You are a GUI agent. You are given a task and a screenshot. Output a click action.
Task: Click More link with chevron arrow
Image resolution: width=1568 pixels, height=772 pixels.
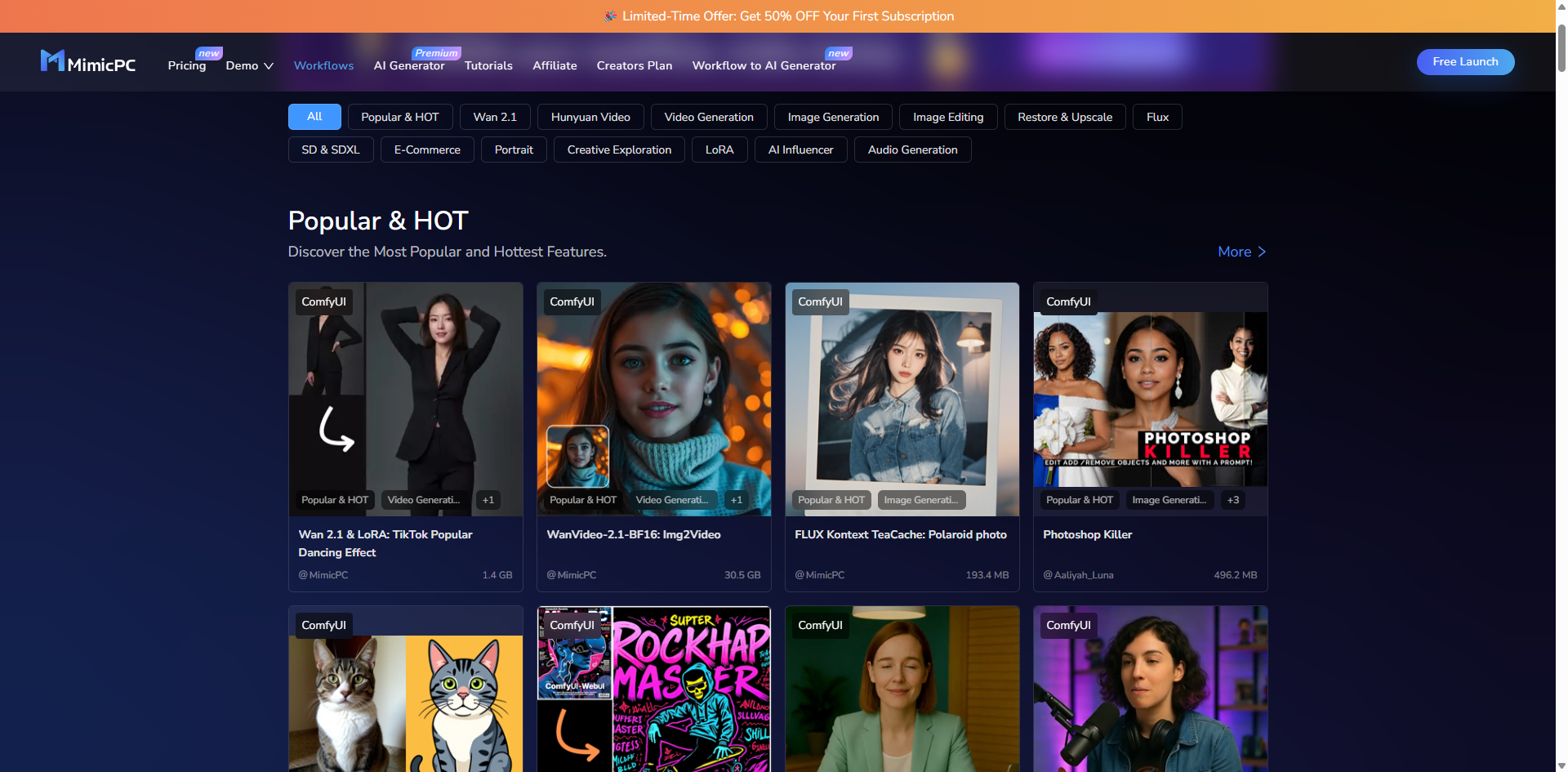tap(1242, 252)
